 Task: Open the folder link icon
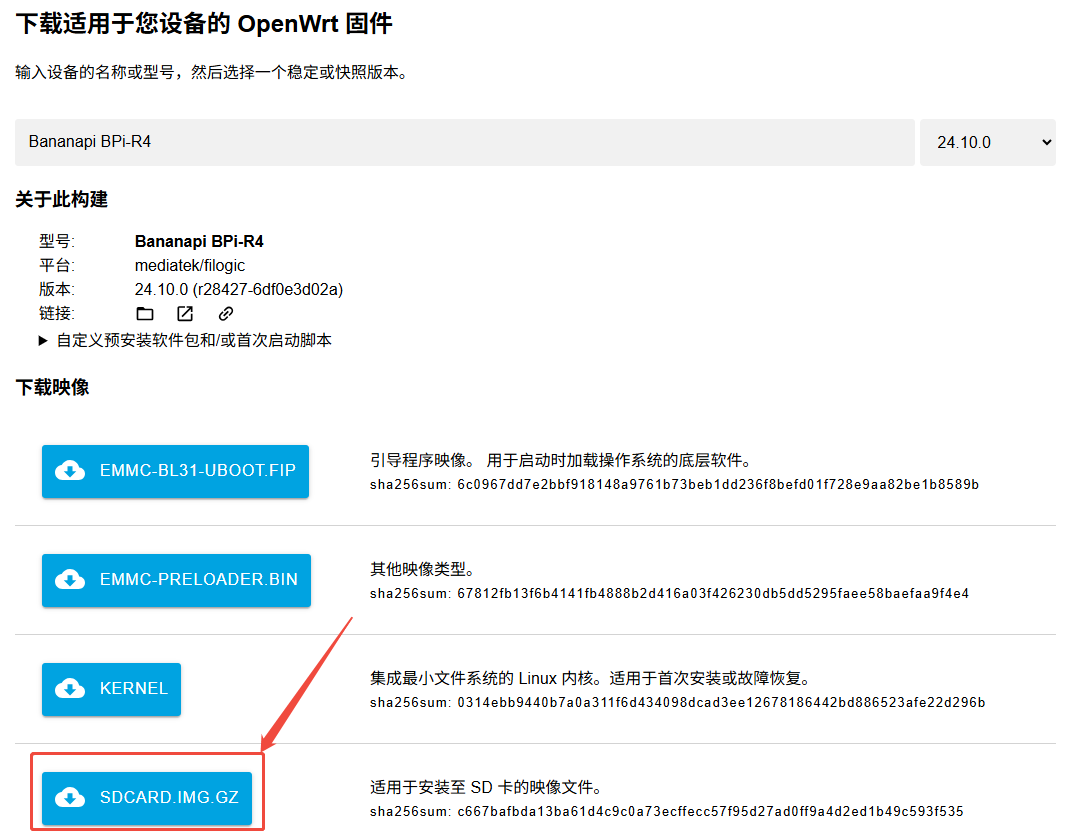[145, 314]
